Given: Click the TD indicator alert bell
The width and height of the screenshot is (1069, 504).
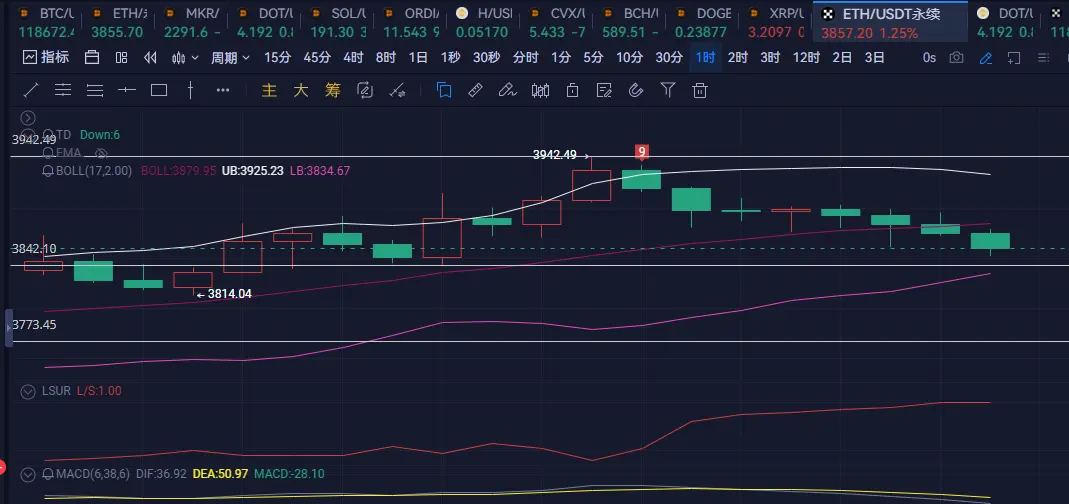Looking at the screenshot, I should pos(48,134).
